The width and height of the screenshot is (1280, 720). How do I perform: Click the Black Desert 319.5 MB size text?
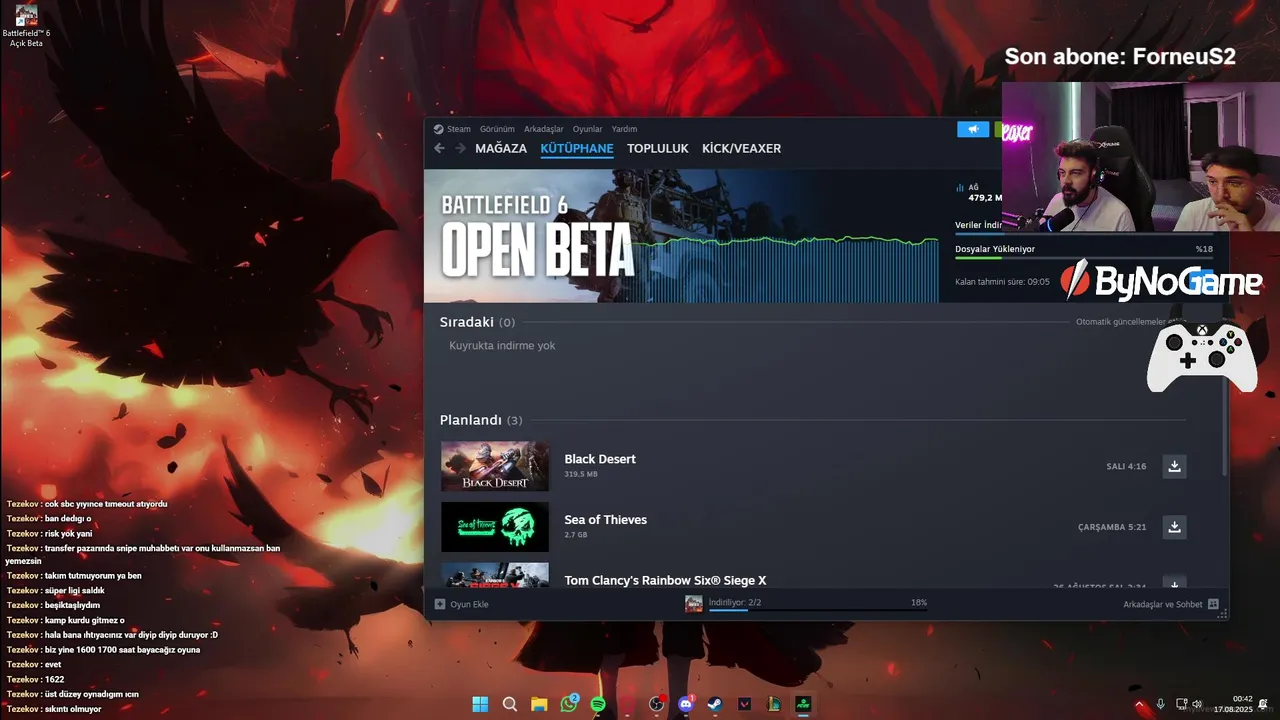pos(581,474)
